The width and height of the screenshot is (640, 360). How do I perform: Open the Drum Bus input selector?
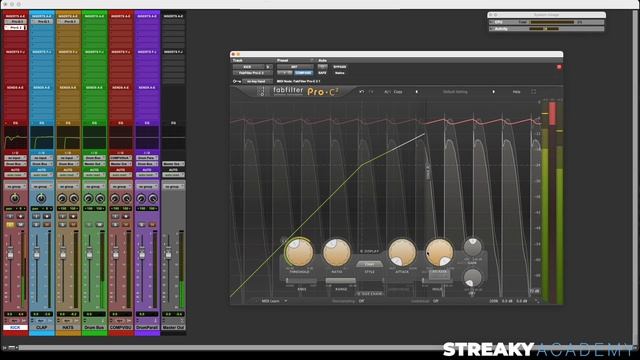(x=94, y=158)
